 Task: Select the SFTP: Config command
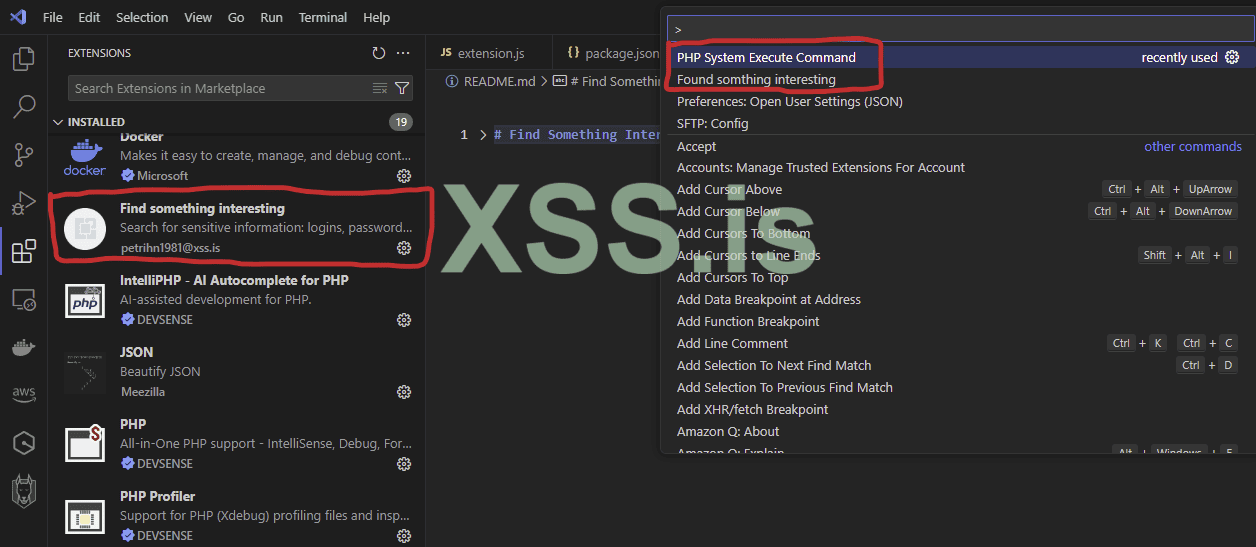(x=960, y=123)
